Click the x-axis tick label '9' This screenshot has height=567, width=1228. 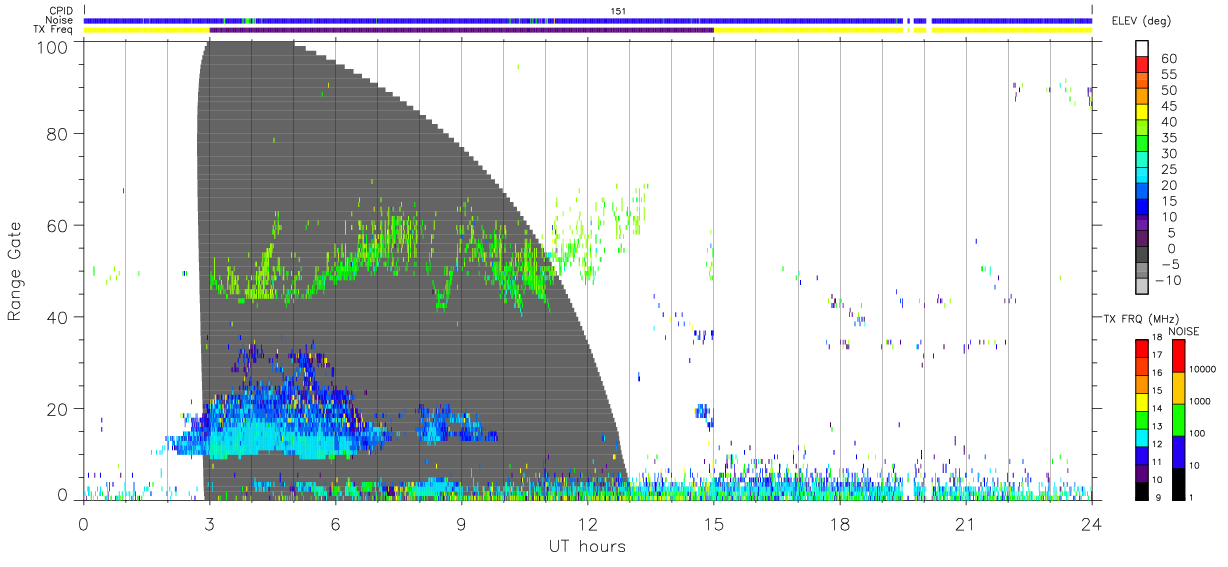point(462,524)
